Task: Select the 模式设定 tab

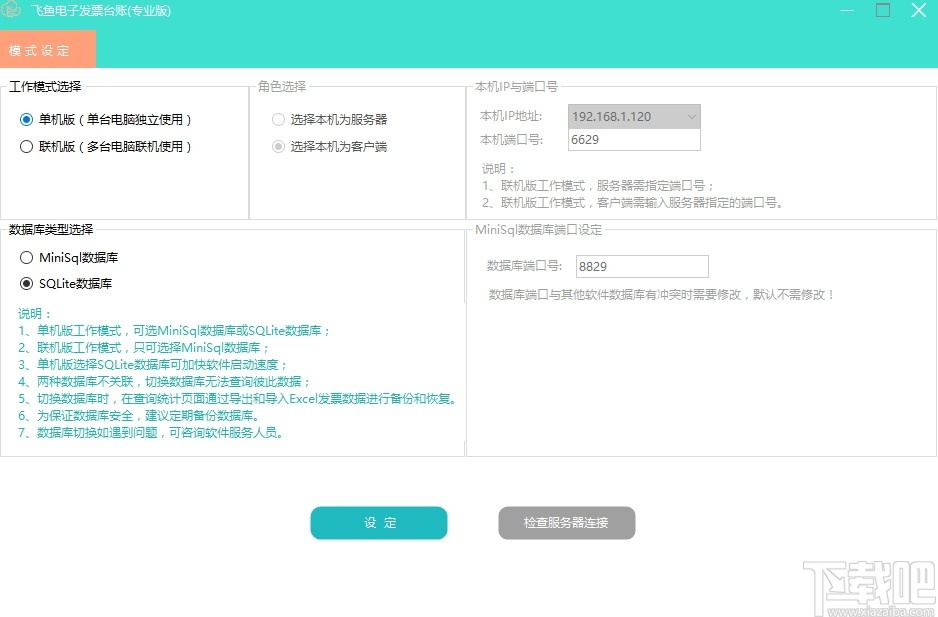Action: 46,48
